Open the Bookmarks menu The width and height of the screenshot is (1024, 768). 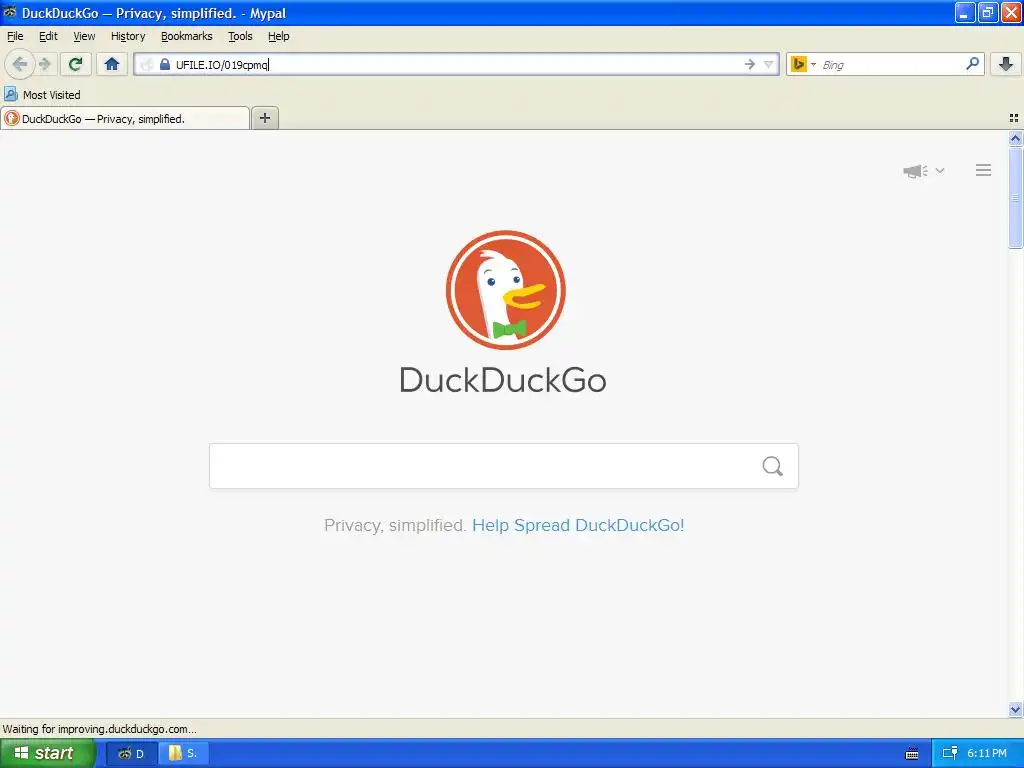point(187,36)
